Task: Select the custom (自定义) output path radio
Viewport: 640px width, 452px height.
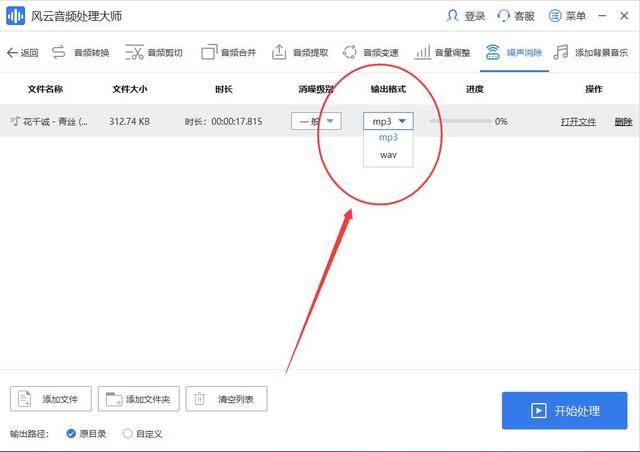Action: 127,433
